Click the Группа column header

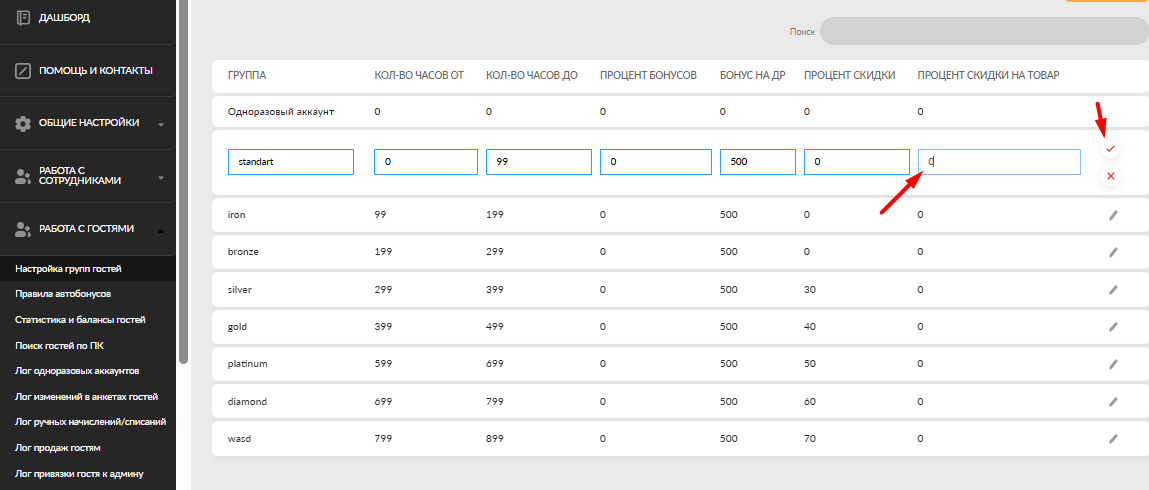click(247, 75)
